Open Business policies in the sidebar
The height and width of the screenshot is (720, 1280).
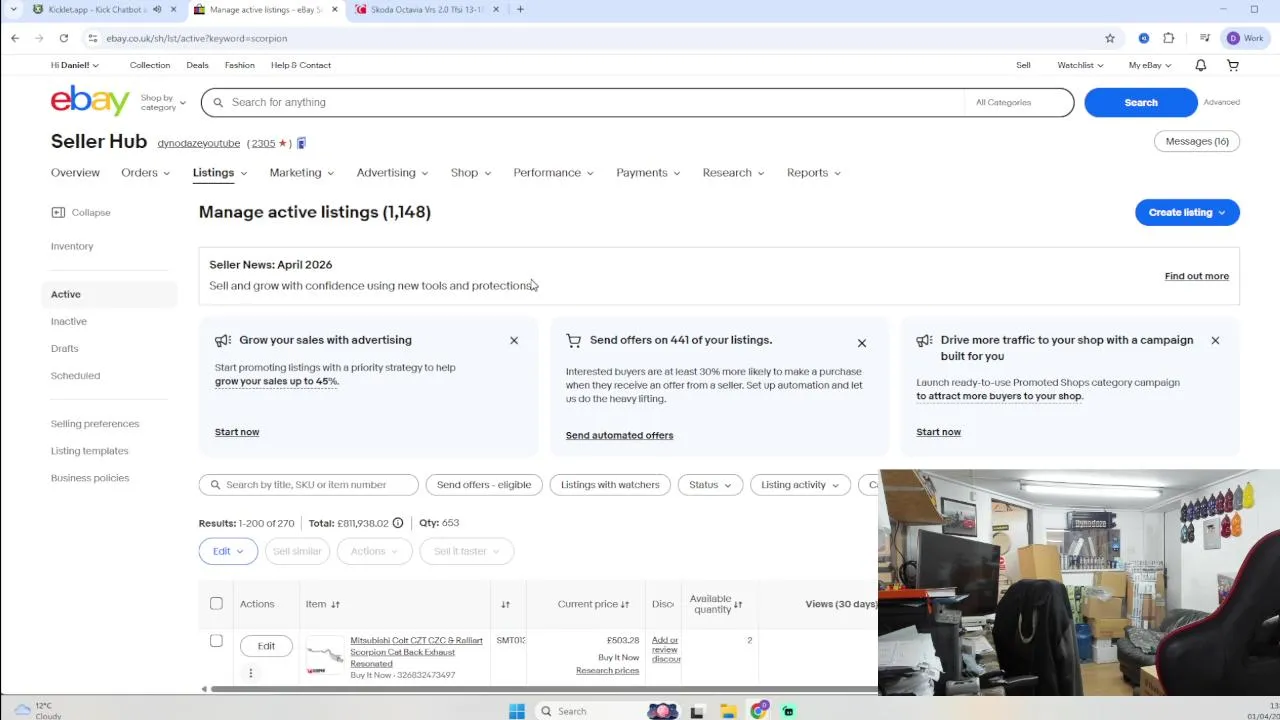[x=90, y=478]
